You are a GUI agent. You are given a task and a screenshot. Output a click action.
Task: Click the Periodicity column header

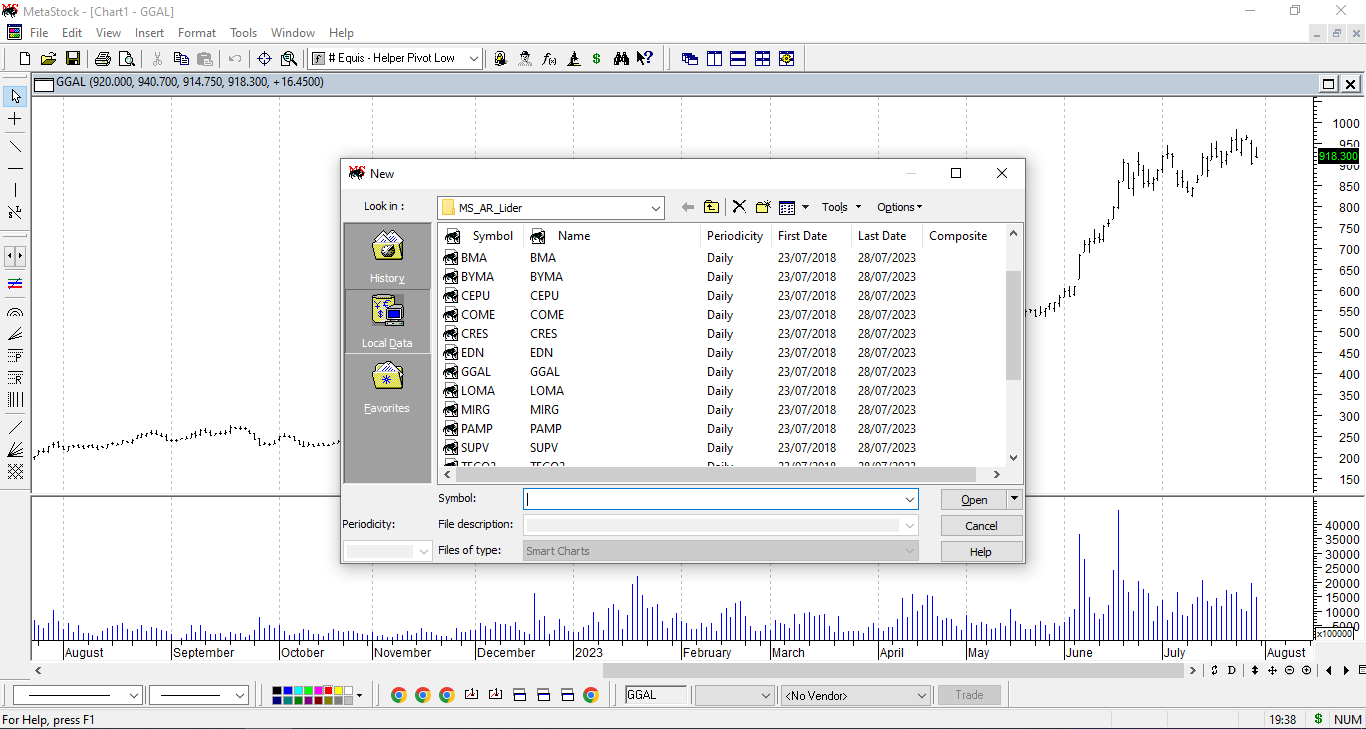pos(736,236)
